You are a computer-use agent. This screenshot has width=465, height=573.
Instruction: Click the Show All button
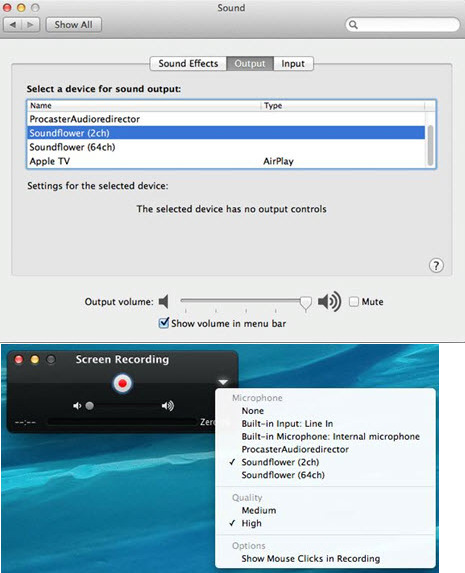pos(73,25)
